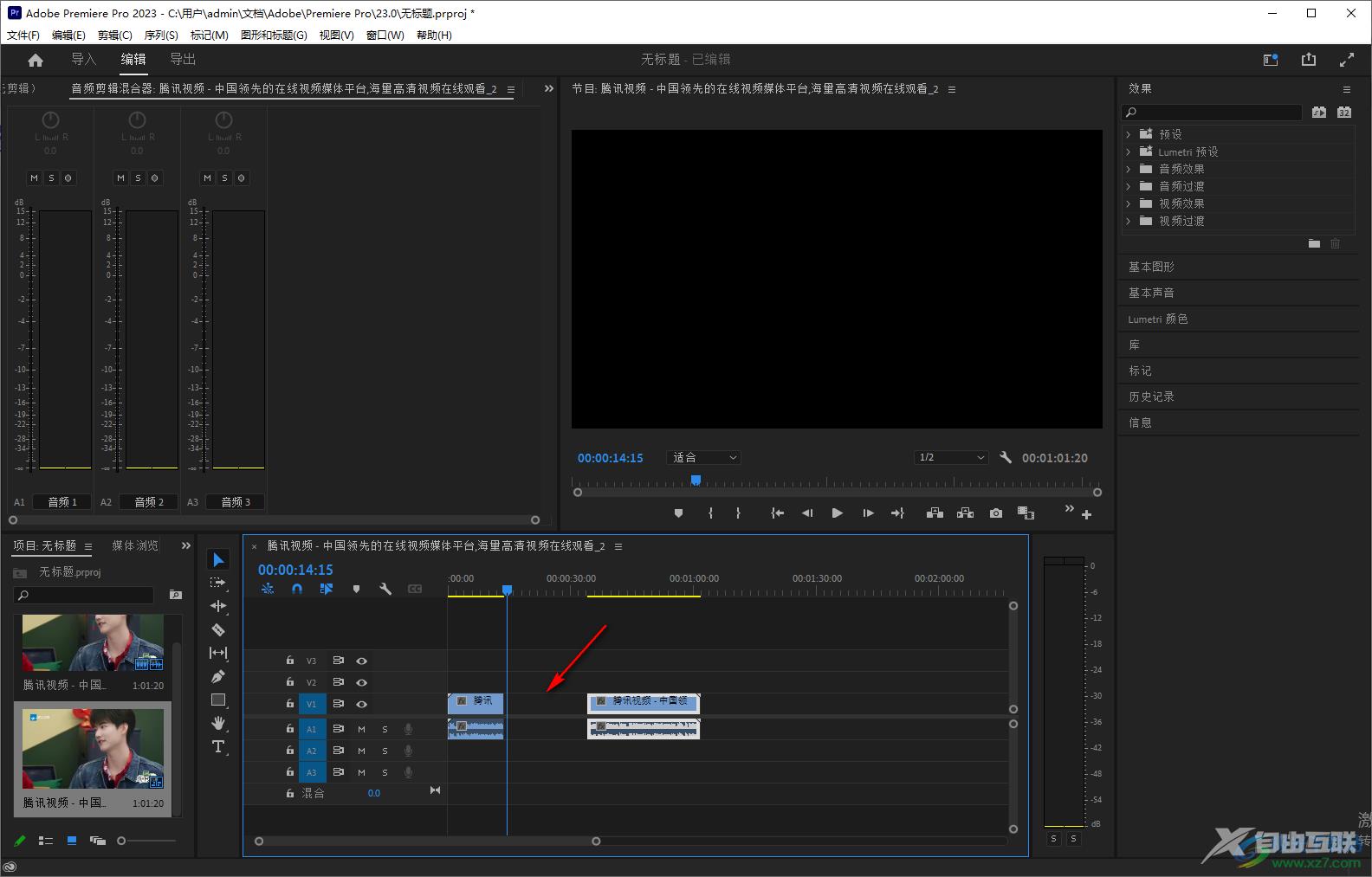The width and height of the screenshot is (1372, 877).
Task: Toggle V2 track output eye
Action: (x=362, y=682)
